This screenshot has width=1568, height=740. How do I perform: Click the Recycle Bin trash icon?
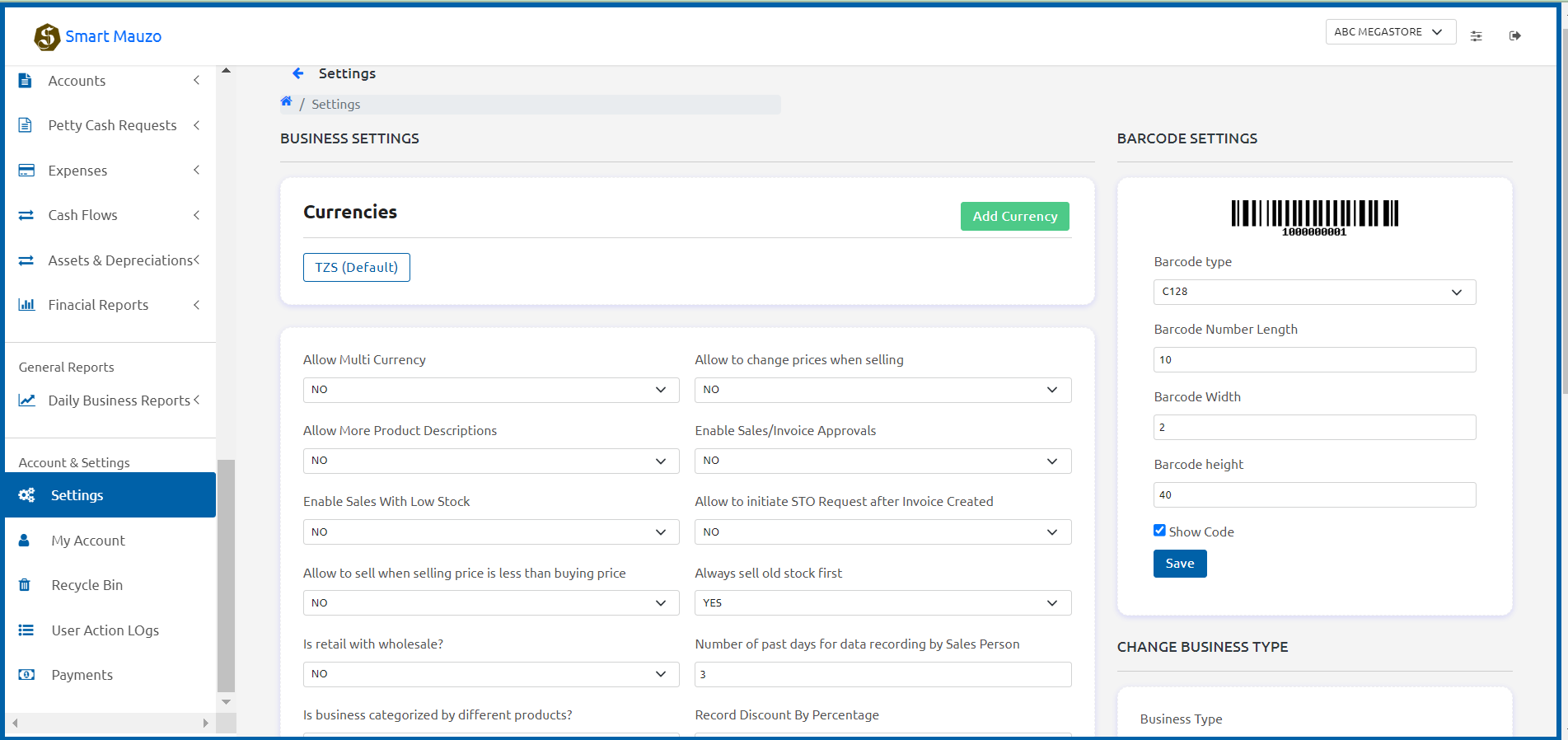point(25,585)
